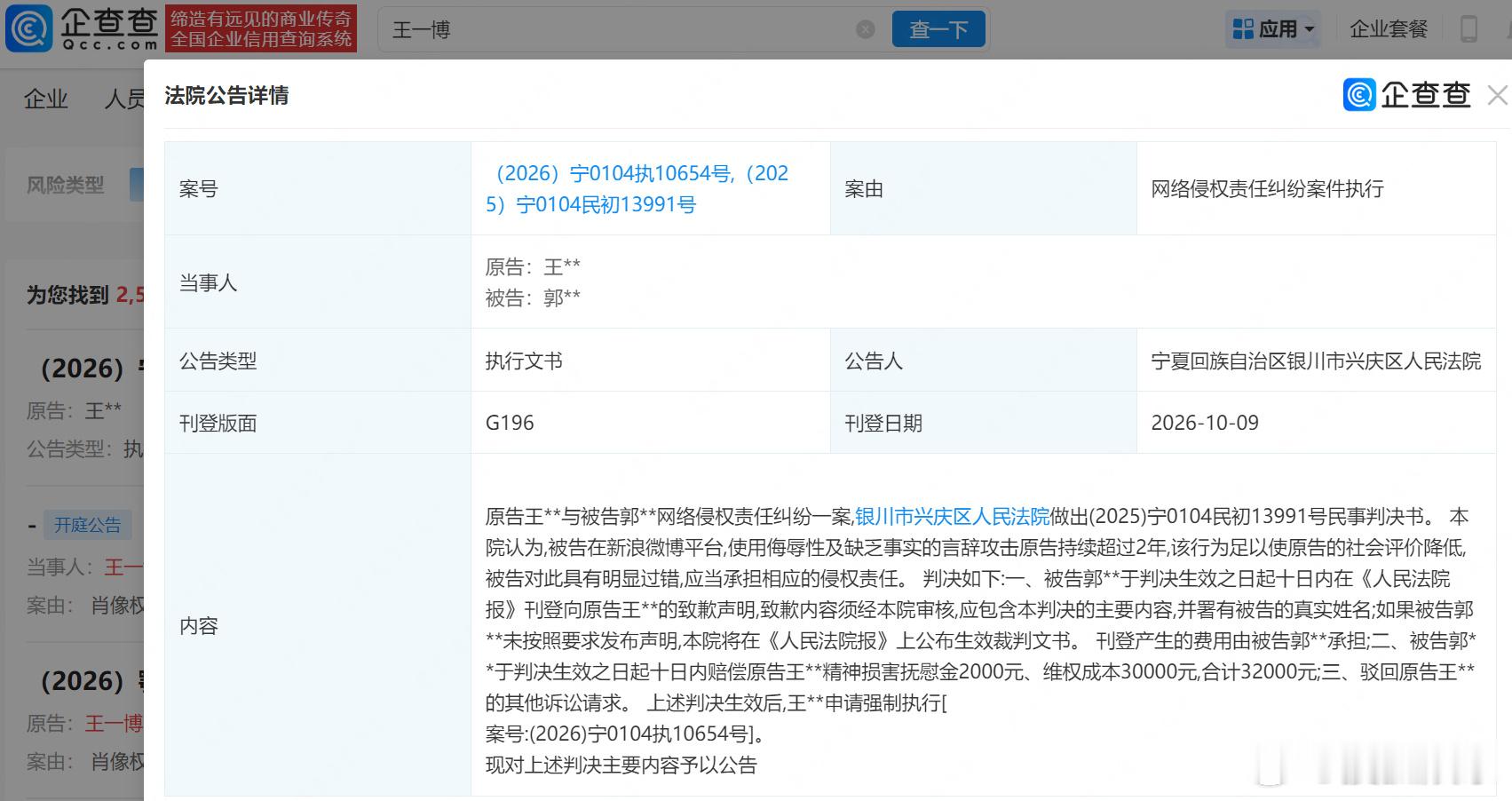The width and height of the screenshot is (1512, 801).
Task: Close the 法院公告详情 dialog
Action: tap(1498, 95)
